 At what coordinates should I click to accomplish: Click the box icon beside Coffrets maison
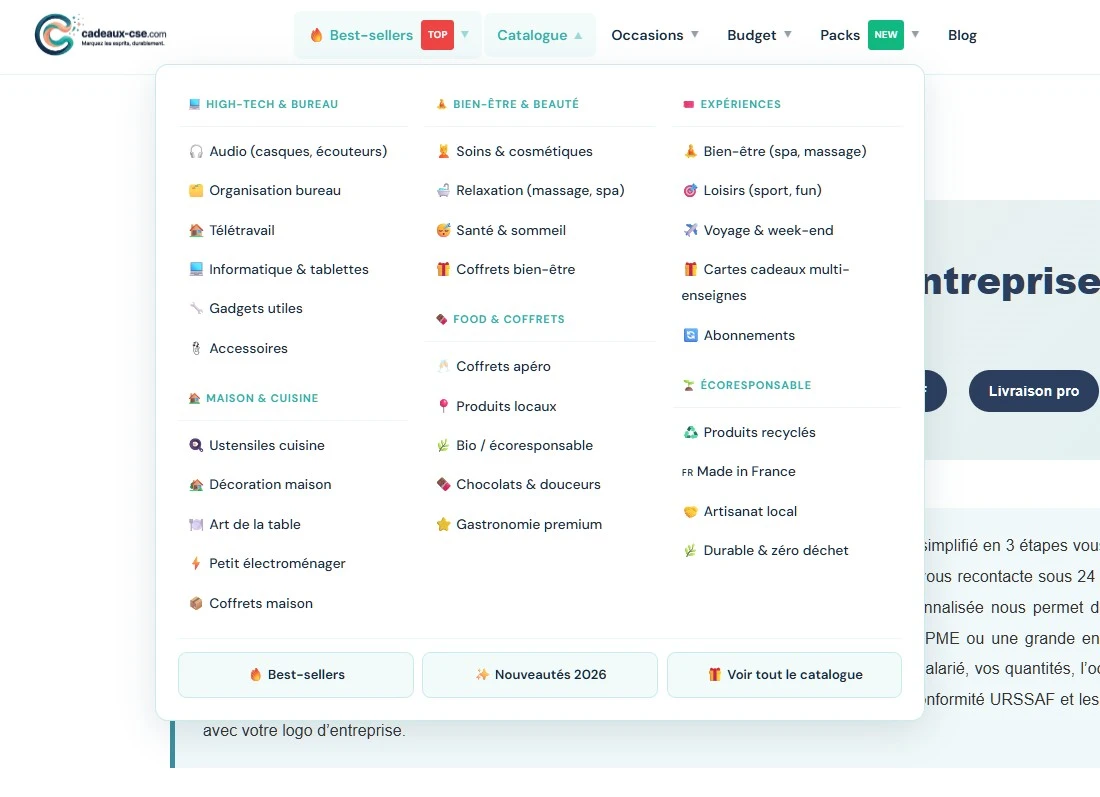click(196, 603)
